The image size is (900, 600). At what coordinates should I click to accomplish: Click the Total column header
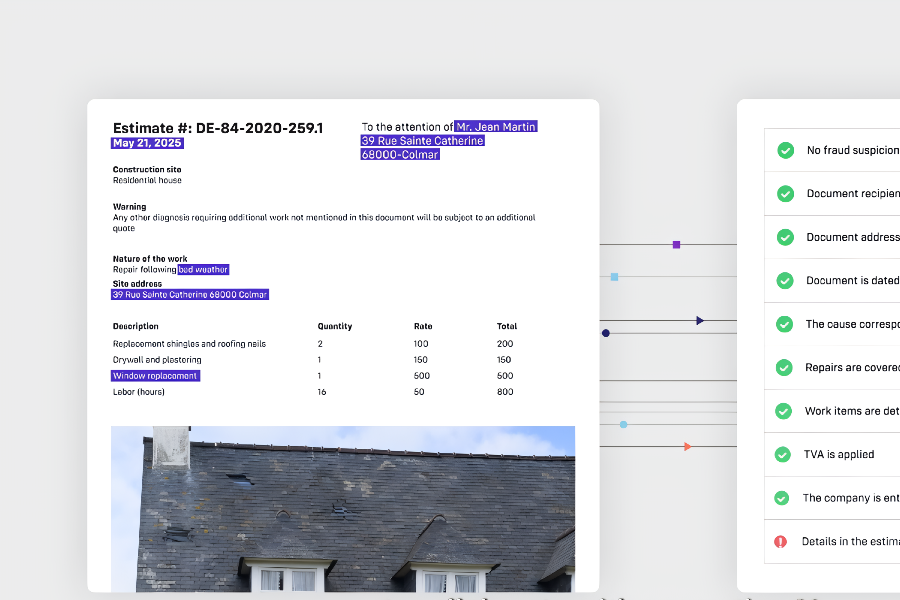click(507, 326)
